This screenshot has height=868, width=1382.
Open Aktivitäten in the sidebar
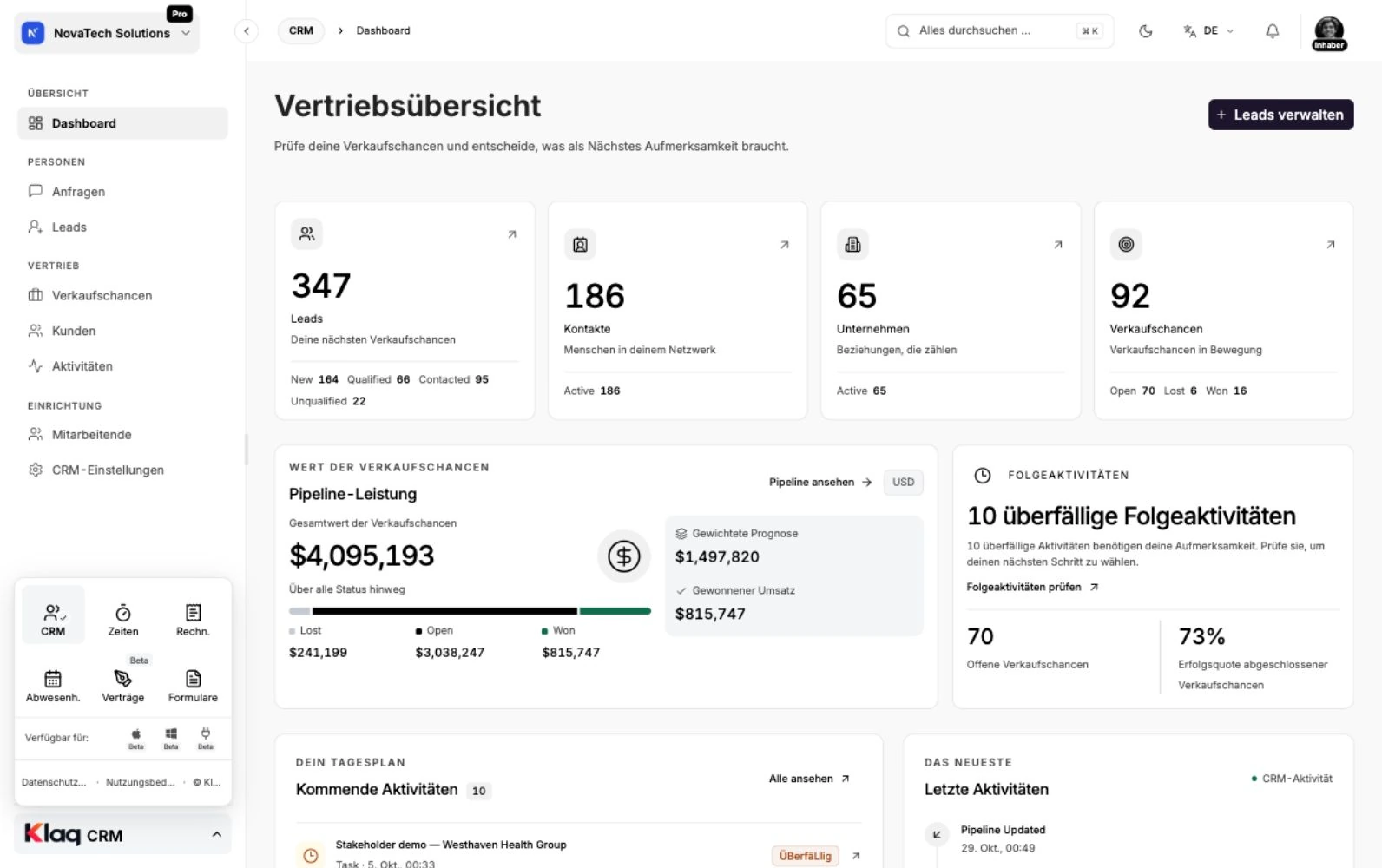point(122,366)
